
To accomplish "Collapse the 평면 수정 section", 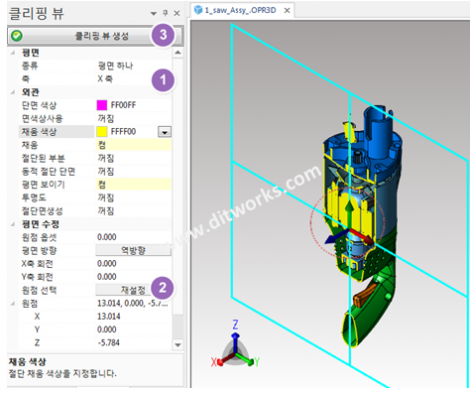I will (x=13, y=224).
